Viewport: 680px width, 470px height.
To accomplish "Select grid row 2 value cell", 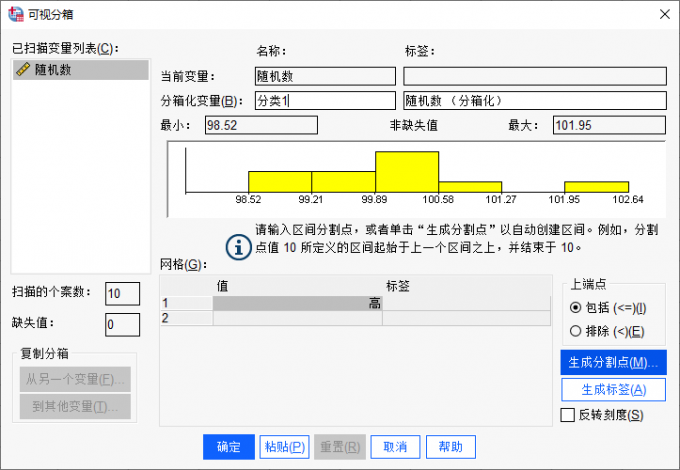I will [x=298, y=318].
